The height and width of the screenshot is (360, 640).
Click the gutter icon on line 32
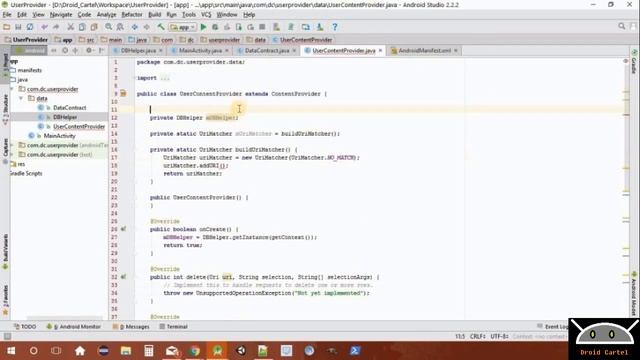click(x=123, y=277)
